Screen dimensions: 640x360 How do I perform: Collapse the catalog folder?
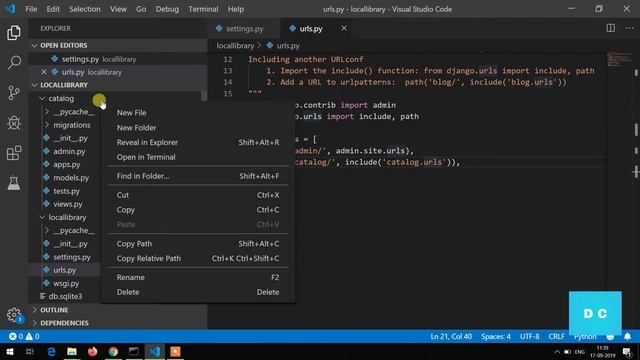pyautogui.click(x=42, y=98)
